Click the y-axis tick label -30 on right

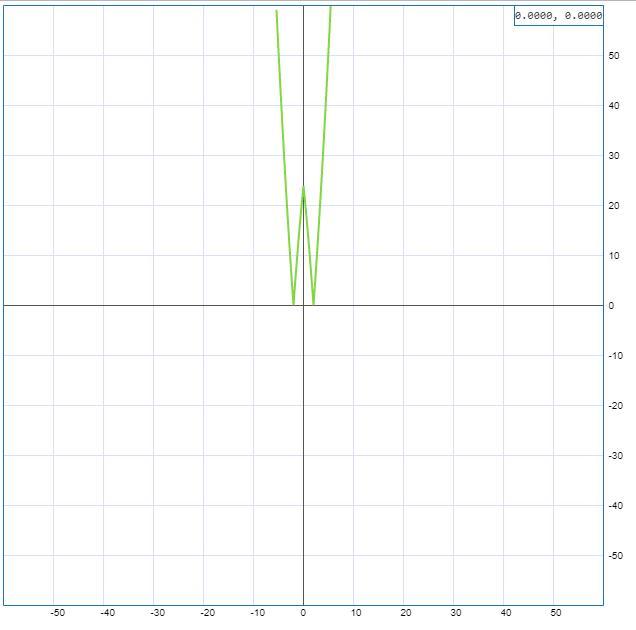pyautogui.click(x=615, y=456)
